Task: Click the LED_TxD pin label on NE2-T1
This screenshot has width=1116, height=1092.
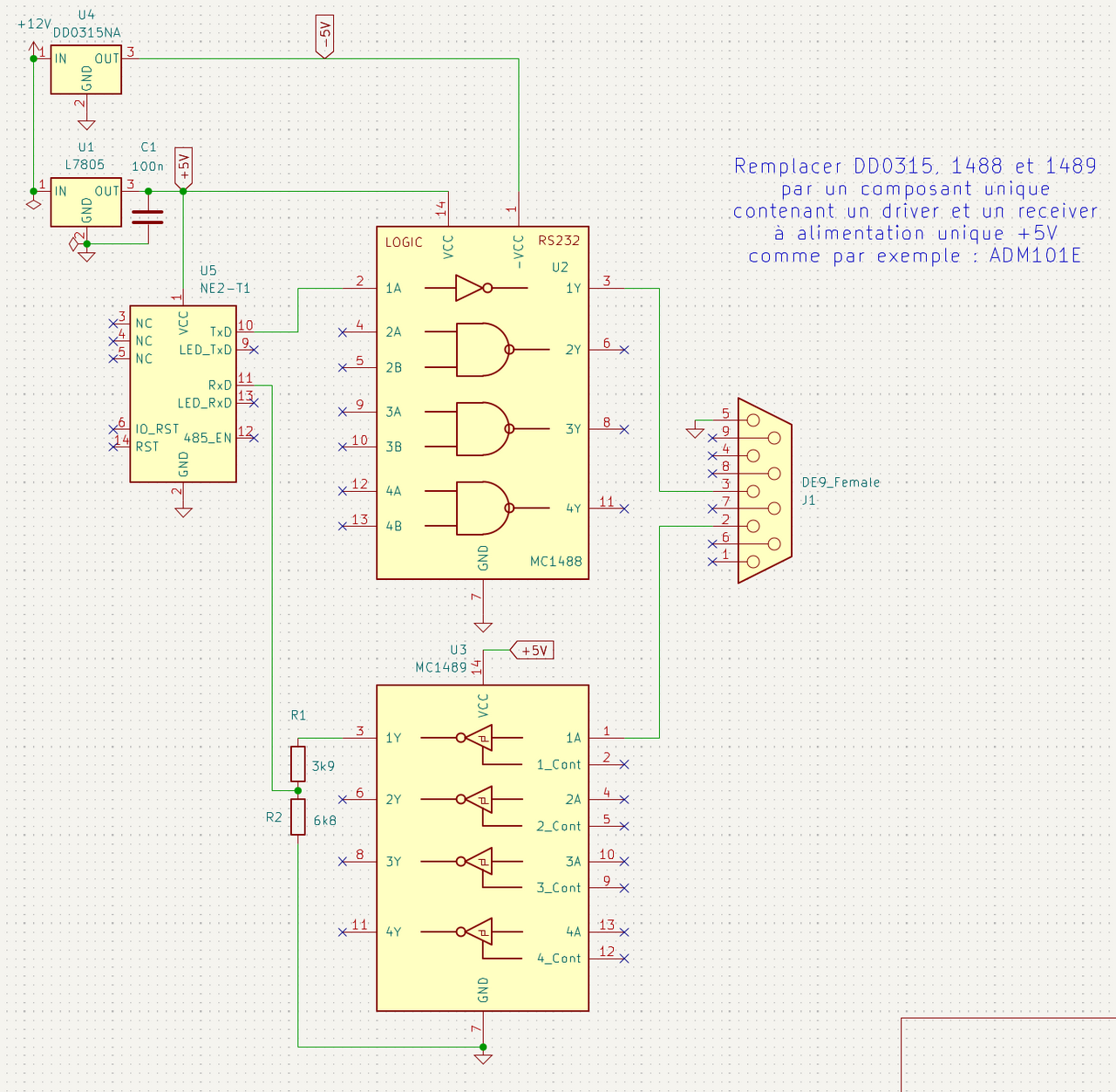Action: point(206,350)
